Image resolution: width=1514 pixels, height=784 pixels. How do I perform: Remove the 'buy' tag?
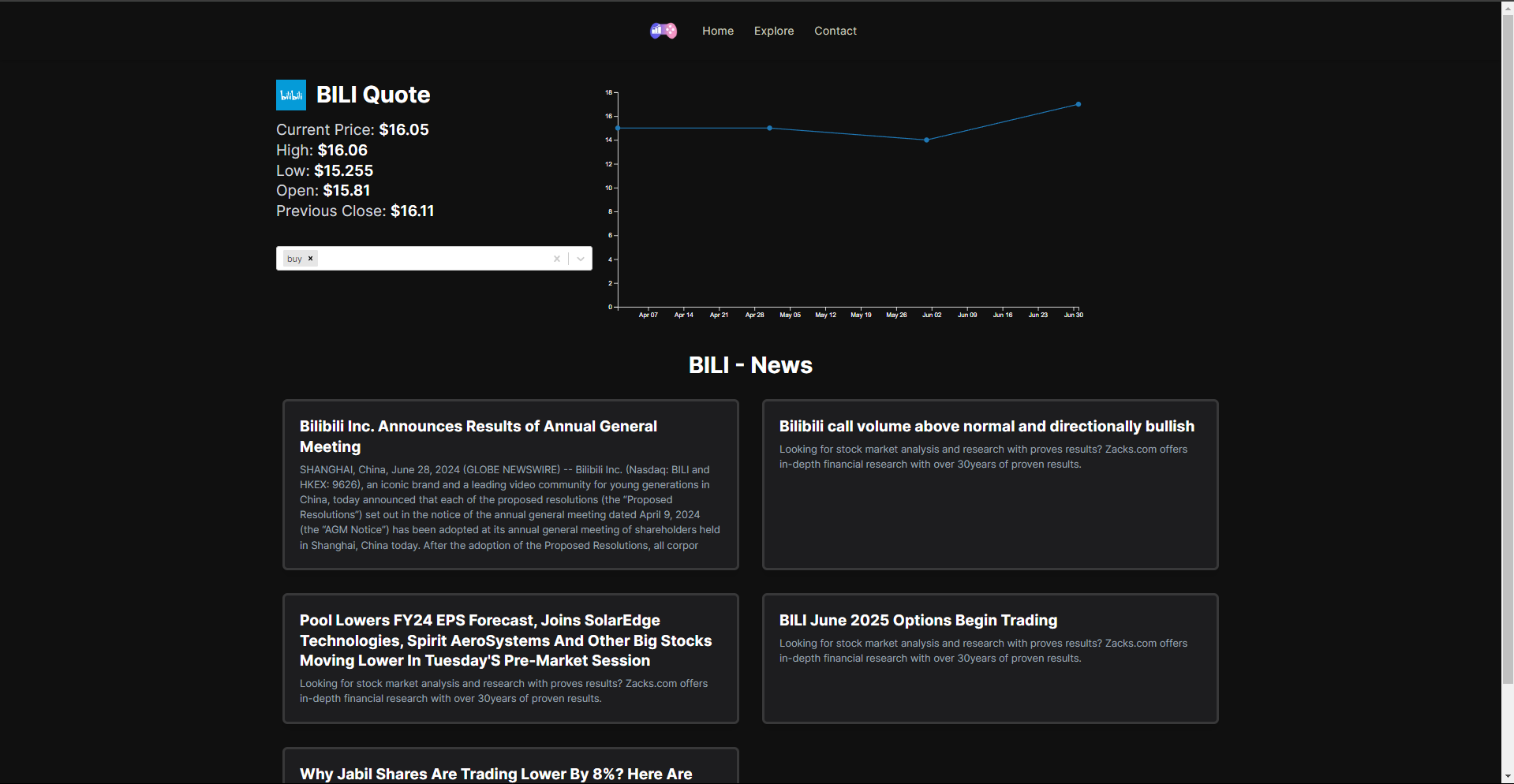tap(311, 259)
